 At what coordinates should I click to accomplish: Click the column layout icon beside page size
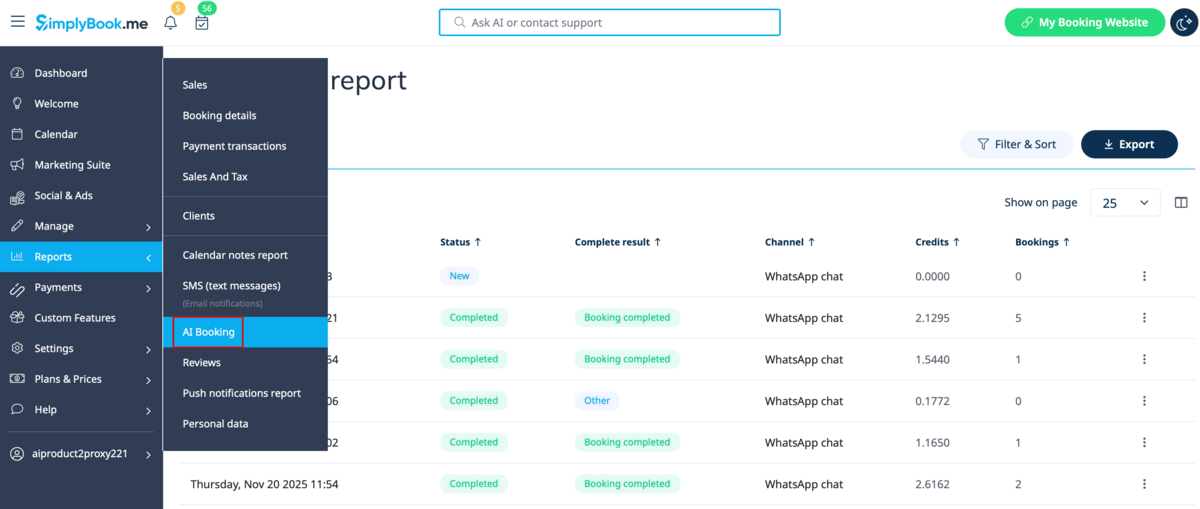[x=1181, y=202]
